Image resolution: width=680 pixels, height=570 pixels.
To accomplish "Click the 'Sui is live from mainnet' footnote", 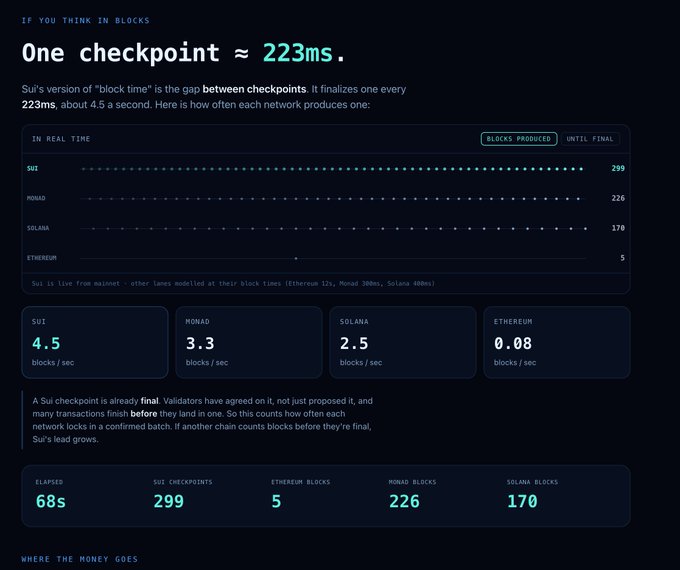I will pyautogui.click(x=233, y=284).
